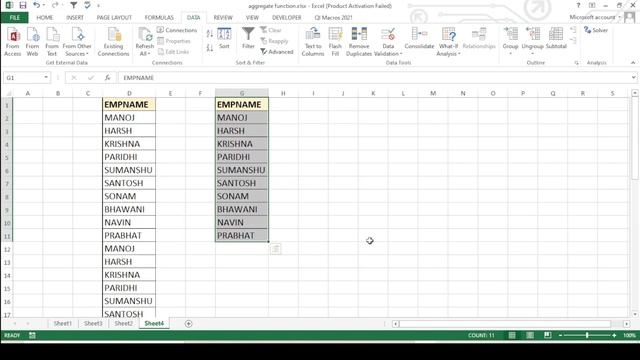Click the From Access icon
Viewport: 640px width, 360px height.
click(x=13, y=42)
